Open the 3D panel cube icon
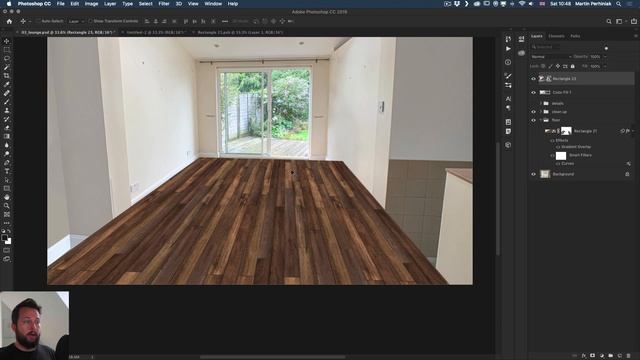 coord(508,145)
